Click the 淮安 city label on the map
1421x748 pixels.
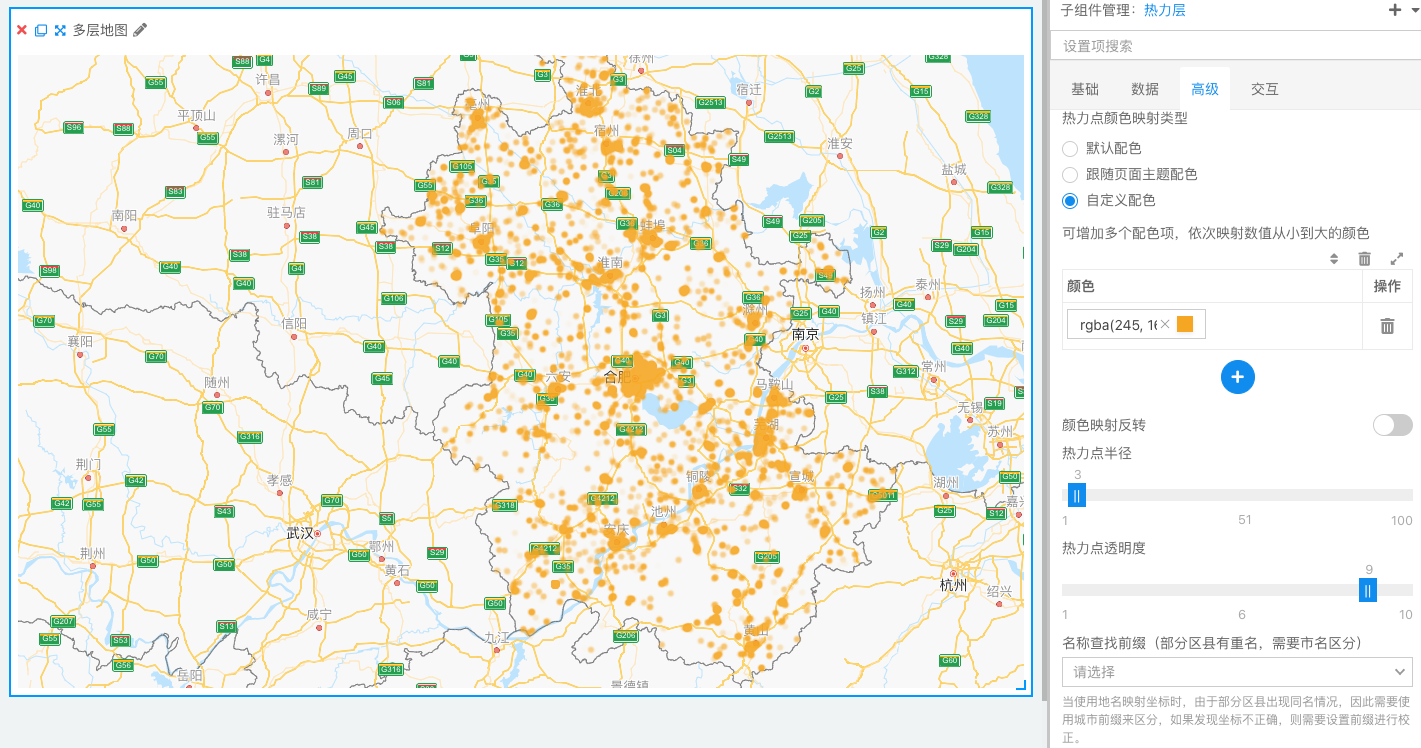[x=840, y=144]
